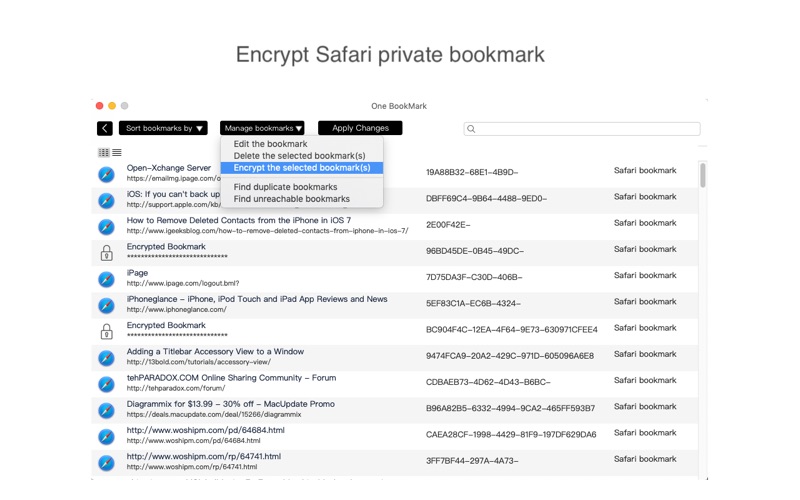The width and height of the screenshot is (800, 500).
Task: Click ID B96A82B5-6332-4994-9CA2-465FF593B7
Action: [x=511, y=409]
